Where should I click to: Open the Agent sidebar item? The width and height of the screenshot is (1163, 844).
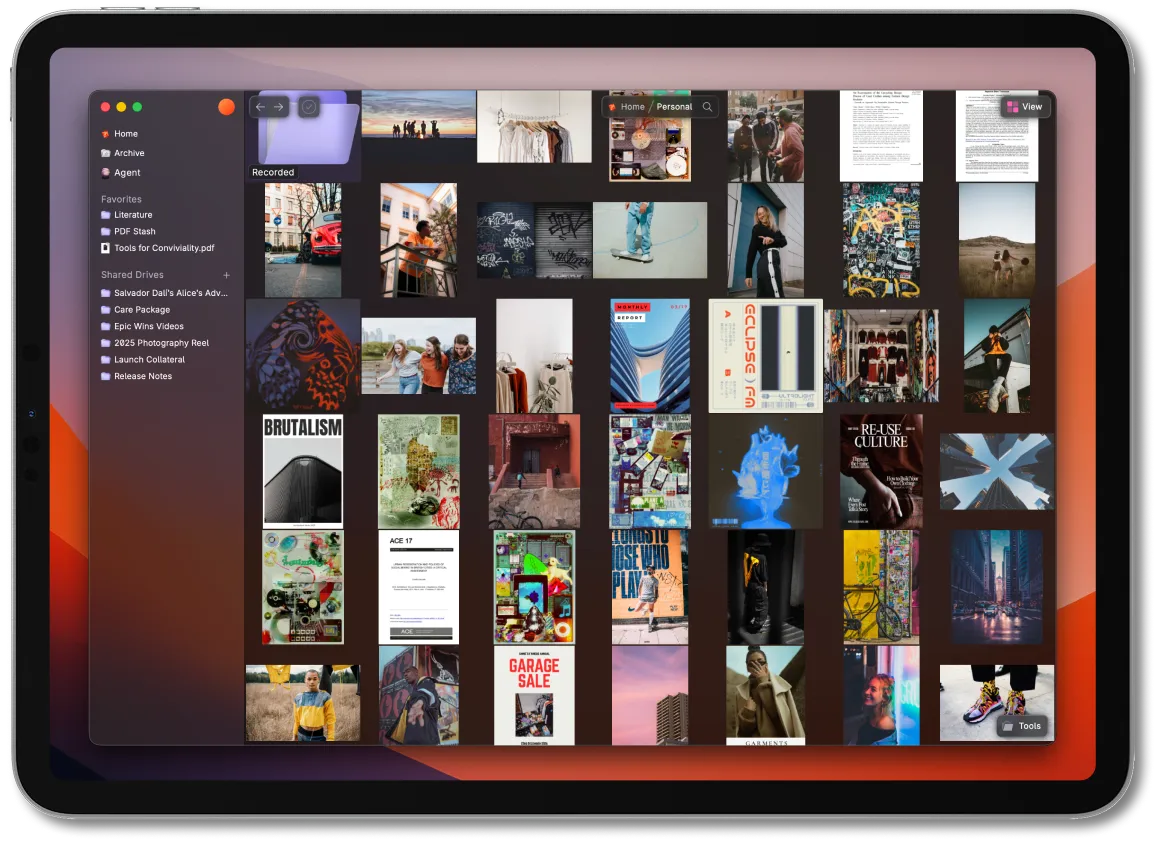click(126, 173)
